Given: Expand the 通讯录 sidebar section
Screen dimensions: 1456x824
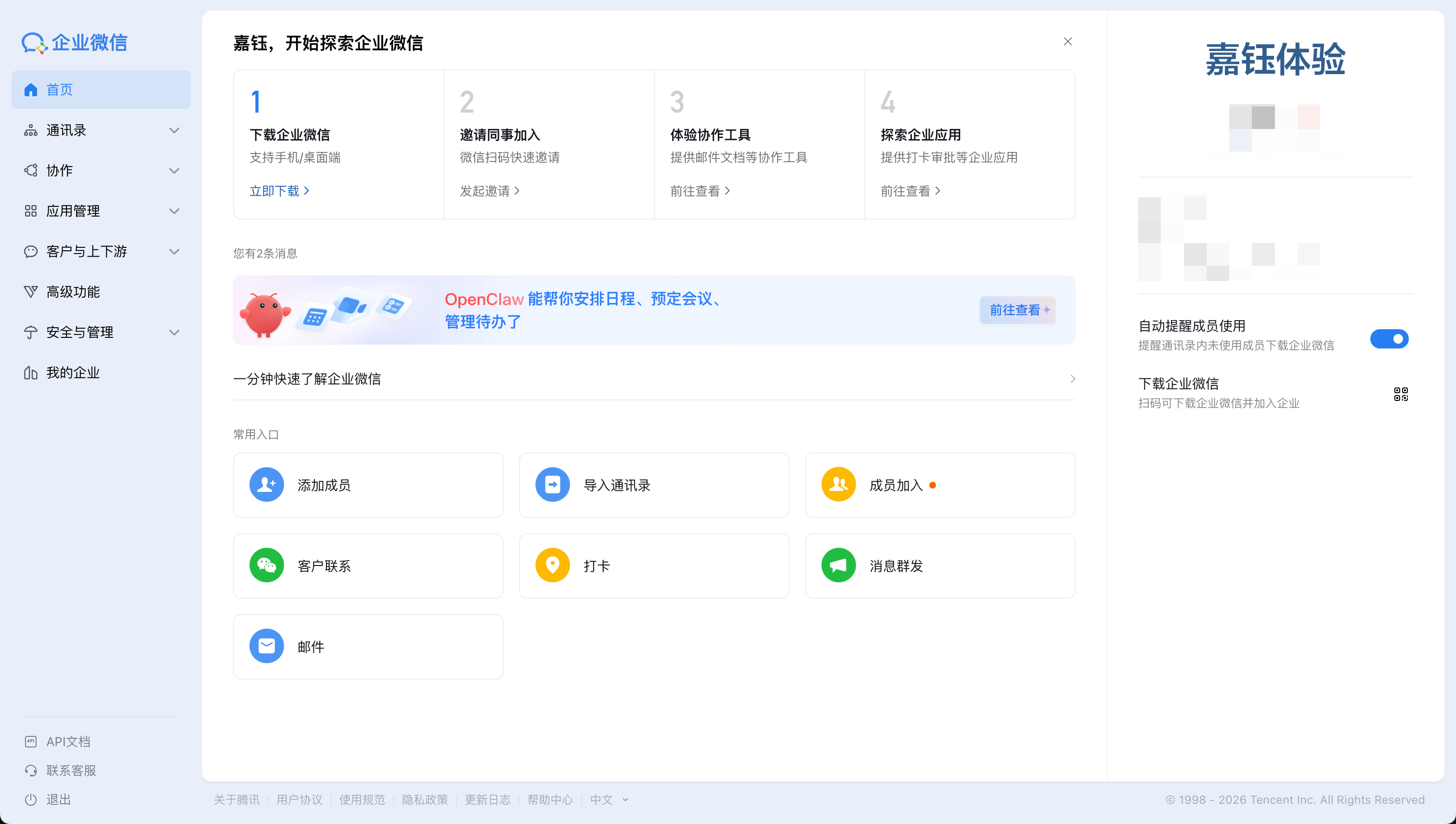Looking at the screenshot, I should coord(174,130).
